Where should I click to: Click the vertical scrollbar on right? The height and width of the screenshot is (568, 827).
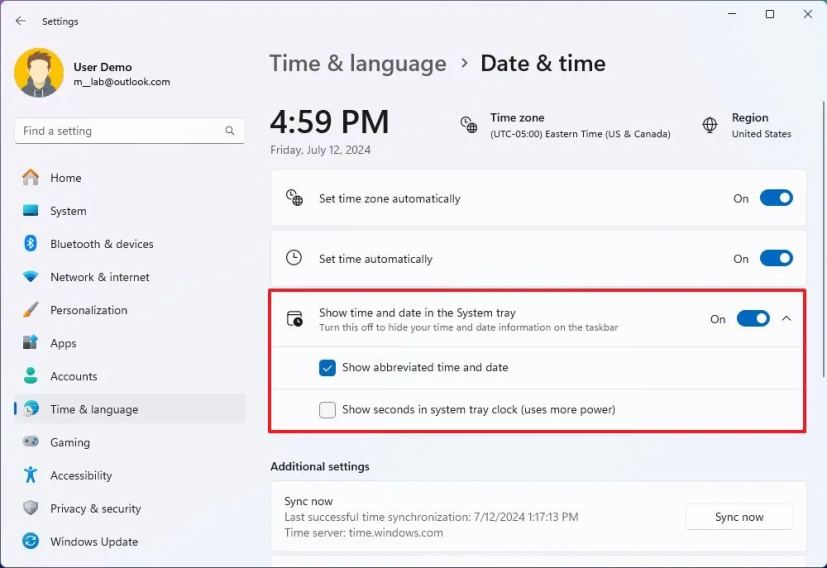point(823,240)
